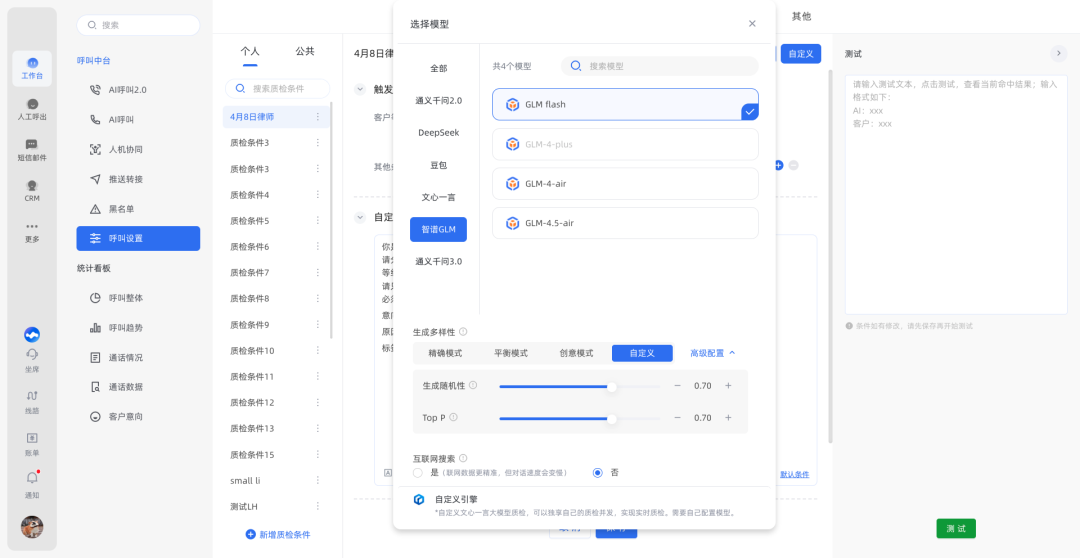This screenshot has height=558, width=1080.
Task: Open options dots for 质检条件10
Action: [x=318, y=351]
